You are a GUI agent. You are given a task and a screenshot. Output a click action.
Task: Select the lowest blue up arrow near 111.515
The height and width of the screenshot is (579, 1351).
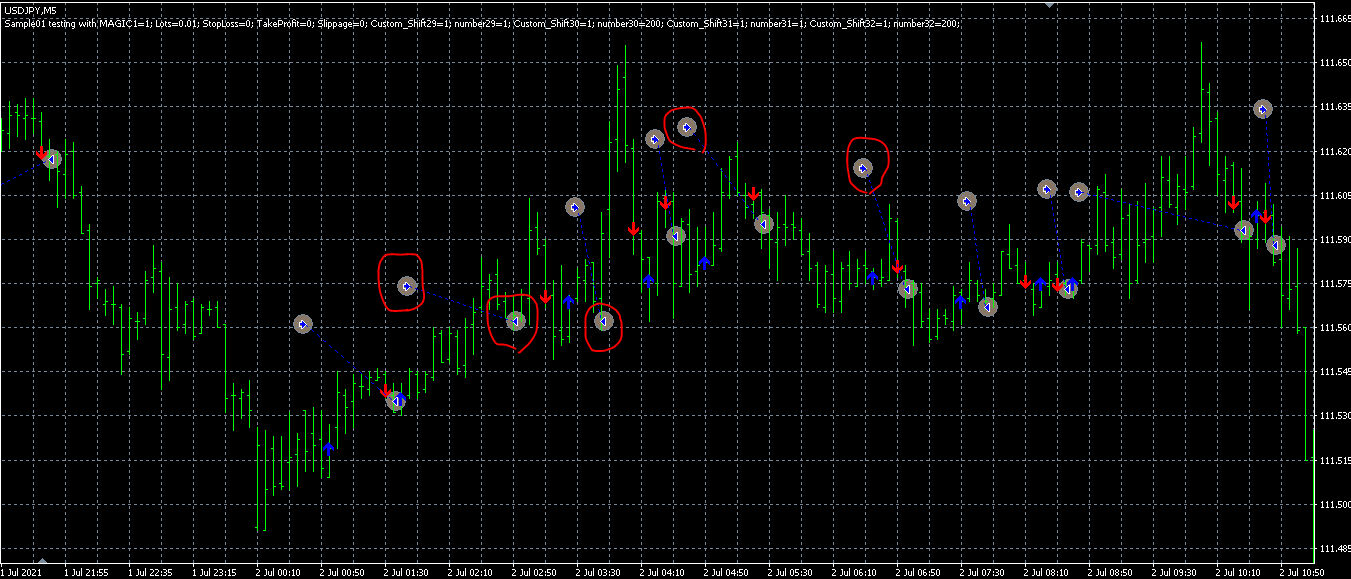(328, 448)
